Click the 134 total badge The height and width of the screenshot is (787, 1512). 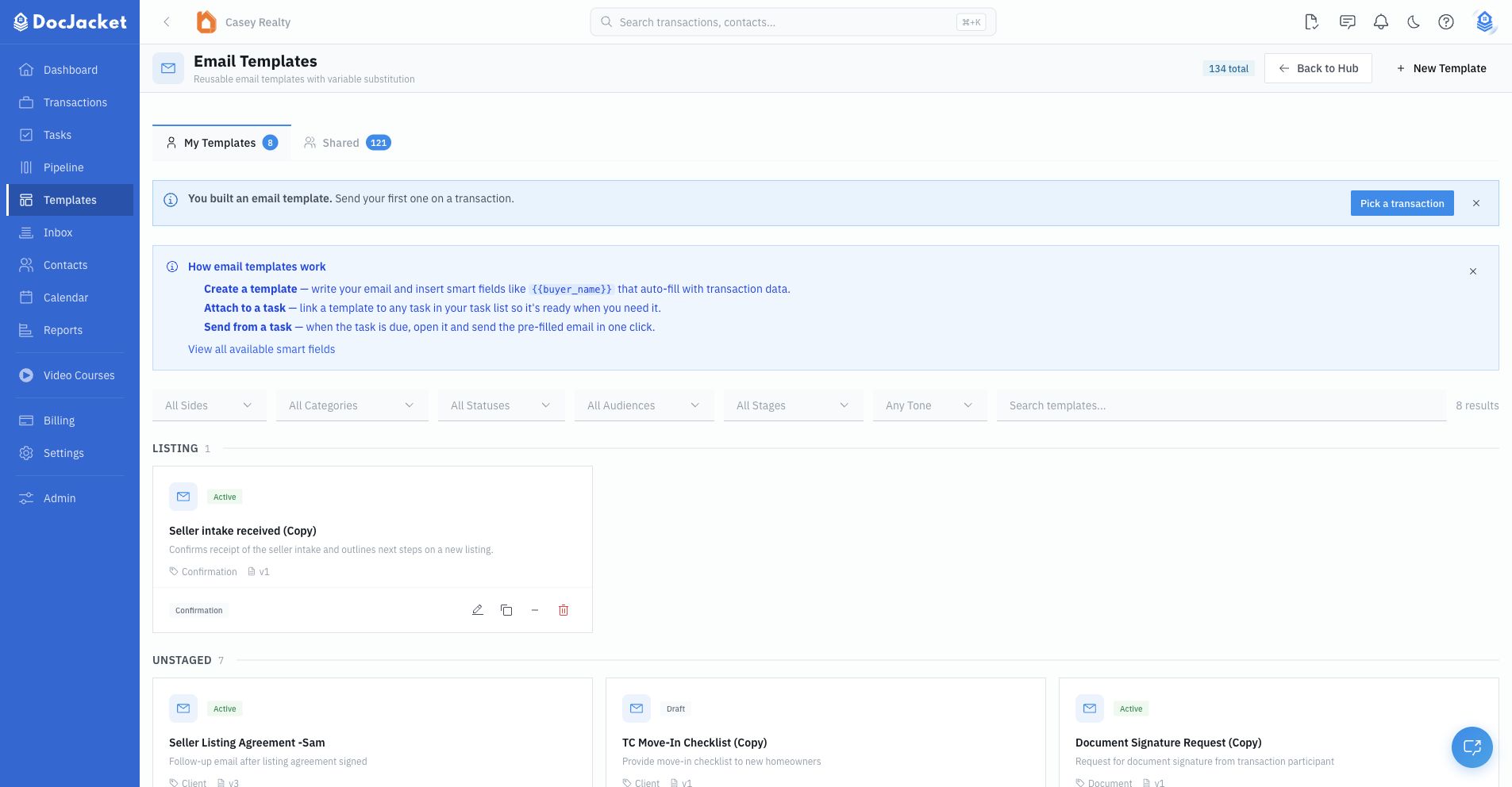click(x=1229, y=68)
